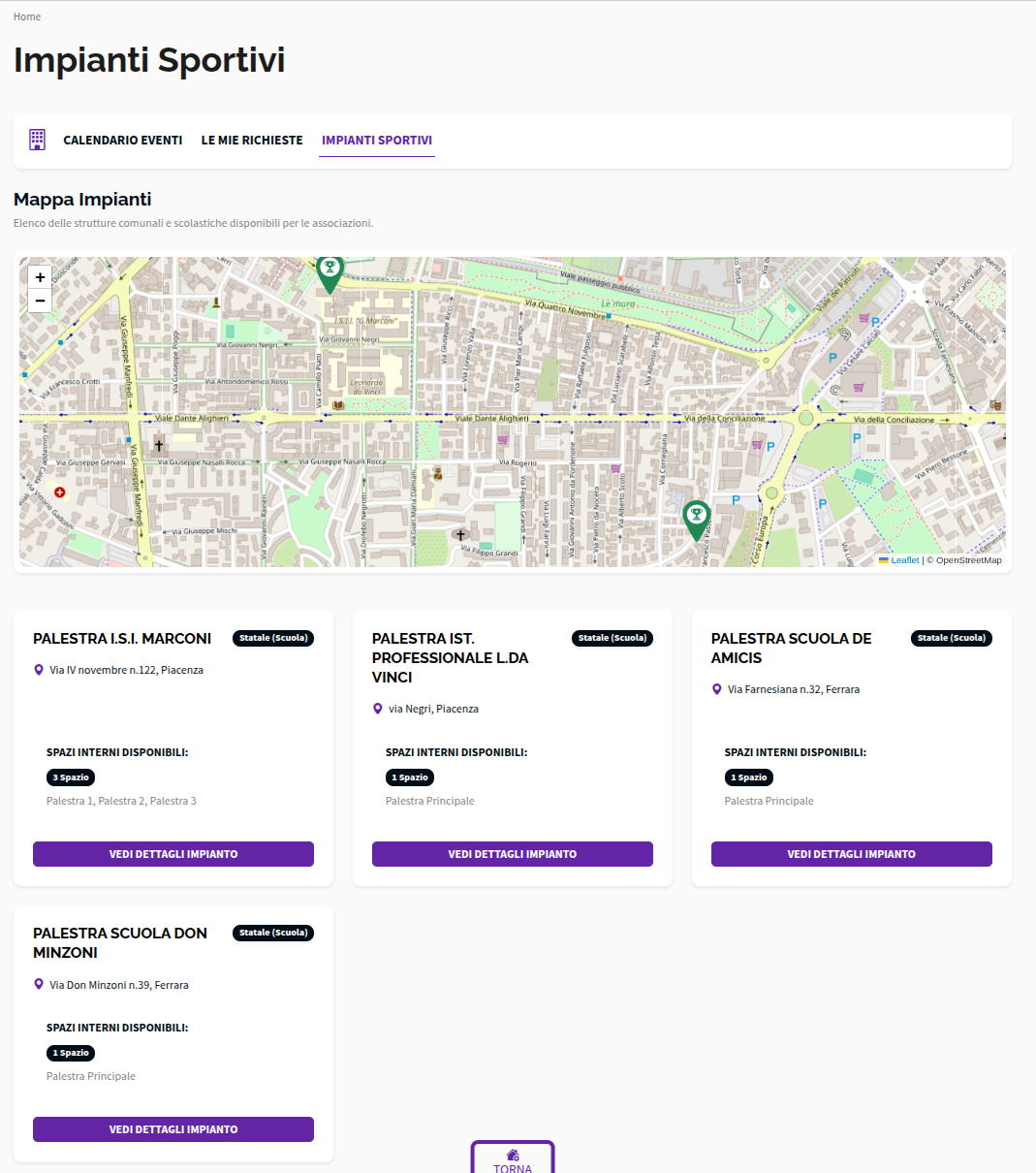Open details of Palestra Scuola Don Minzoni
This screenshot has width=1036, height=1173.
pos(173,1129)
